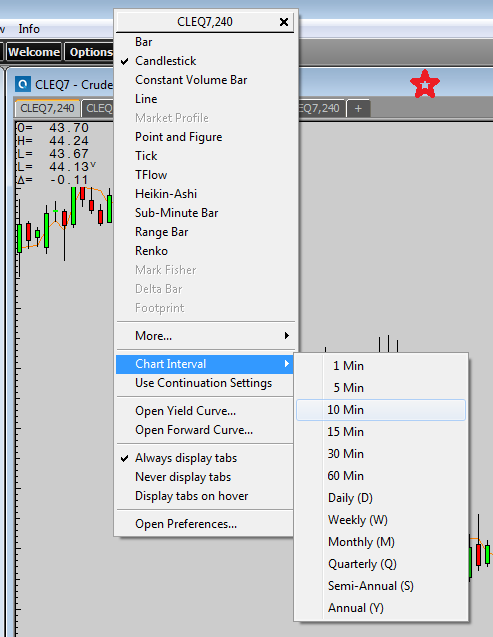Expand the More... submenu
493x637 pixels.
tap(205, 336)
